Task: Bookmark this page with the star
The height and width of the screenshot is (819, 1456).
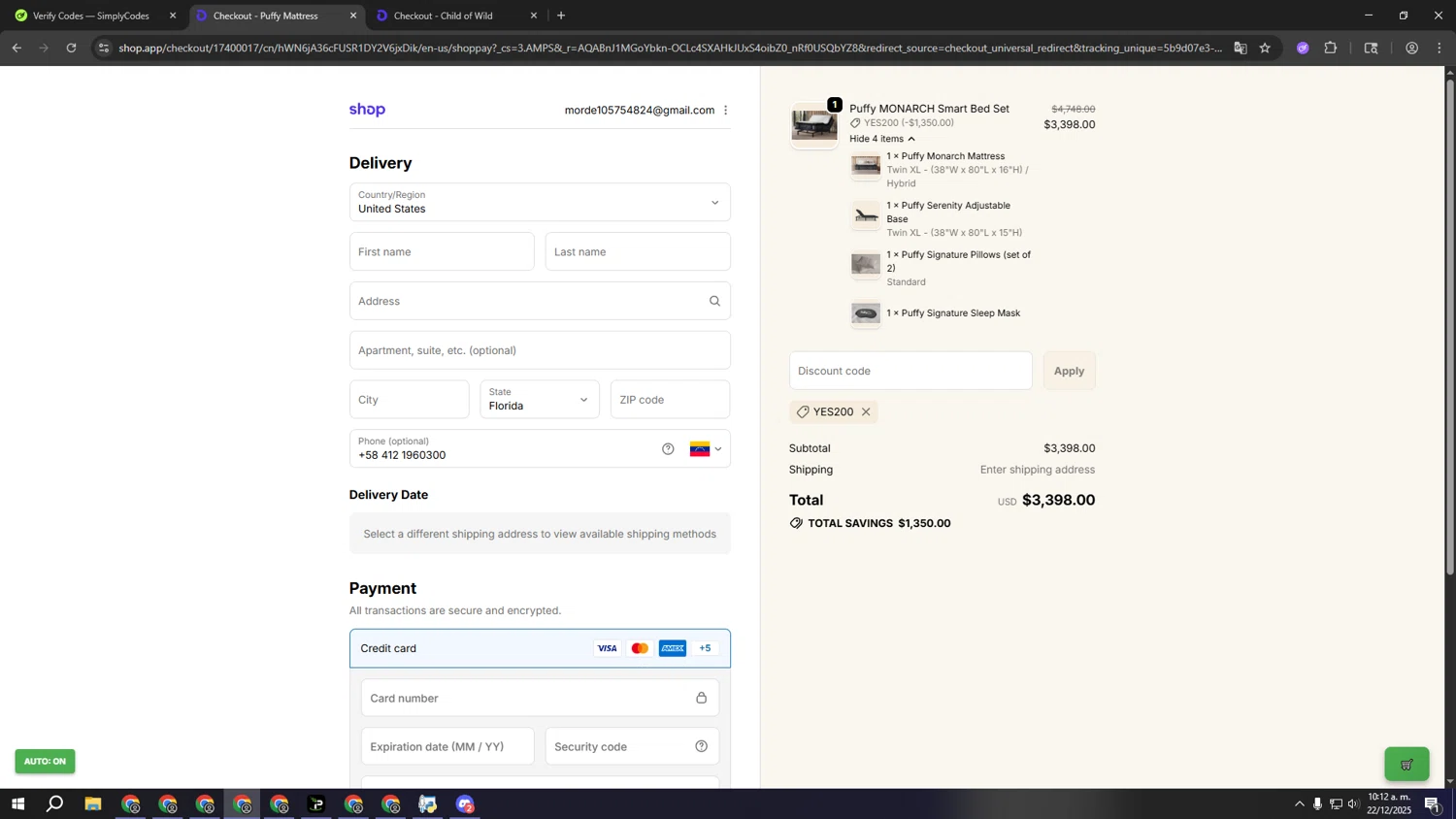Action: pos(1265,49)
